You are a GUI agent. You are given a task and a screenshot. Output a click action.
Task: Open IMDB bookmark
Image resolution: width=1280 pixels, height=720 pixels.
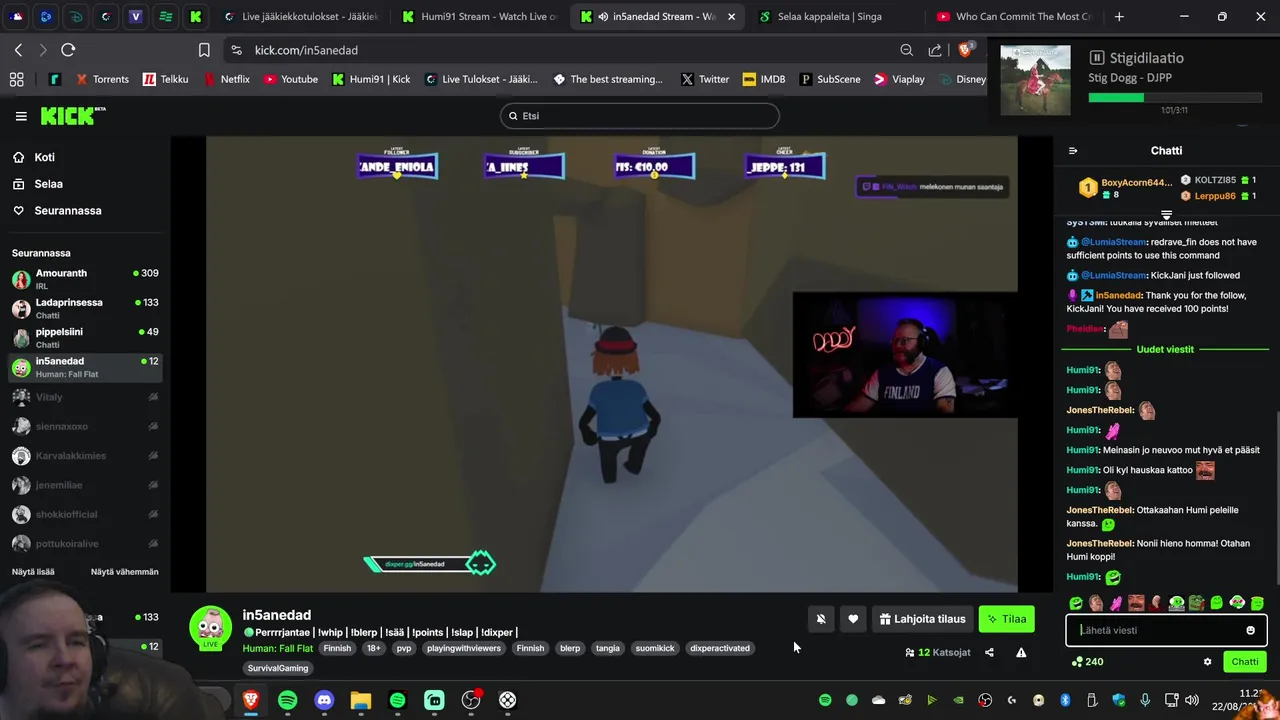tap(764, 79)
